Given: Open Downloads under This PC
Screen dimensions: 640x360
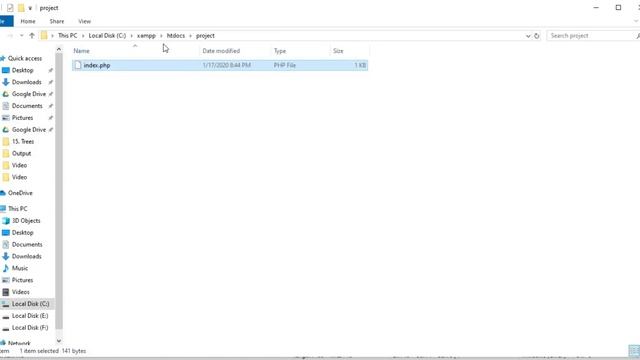Looking at the screenshot, I should 27,256.
